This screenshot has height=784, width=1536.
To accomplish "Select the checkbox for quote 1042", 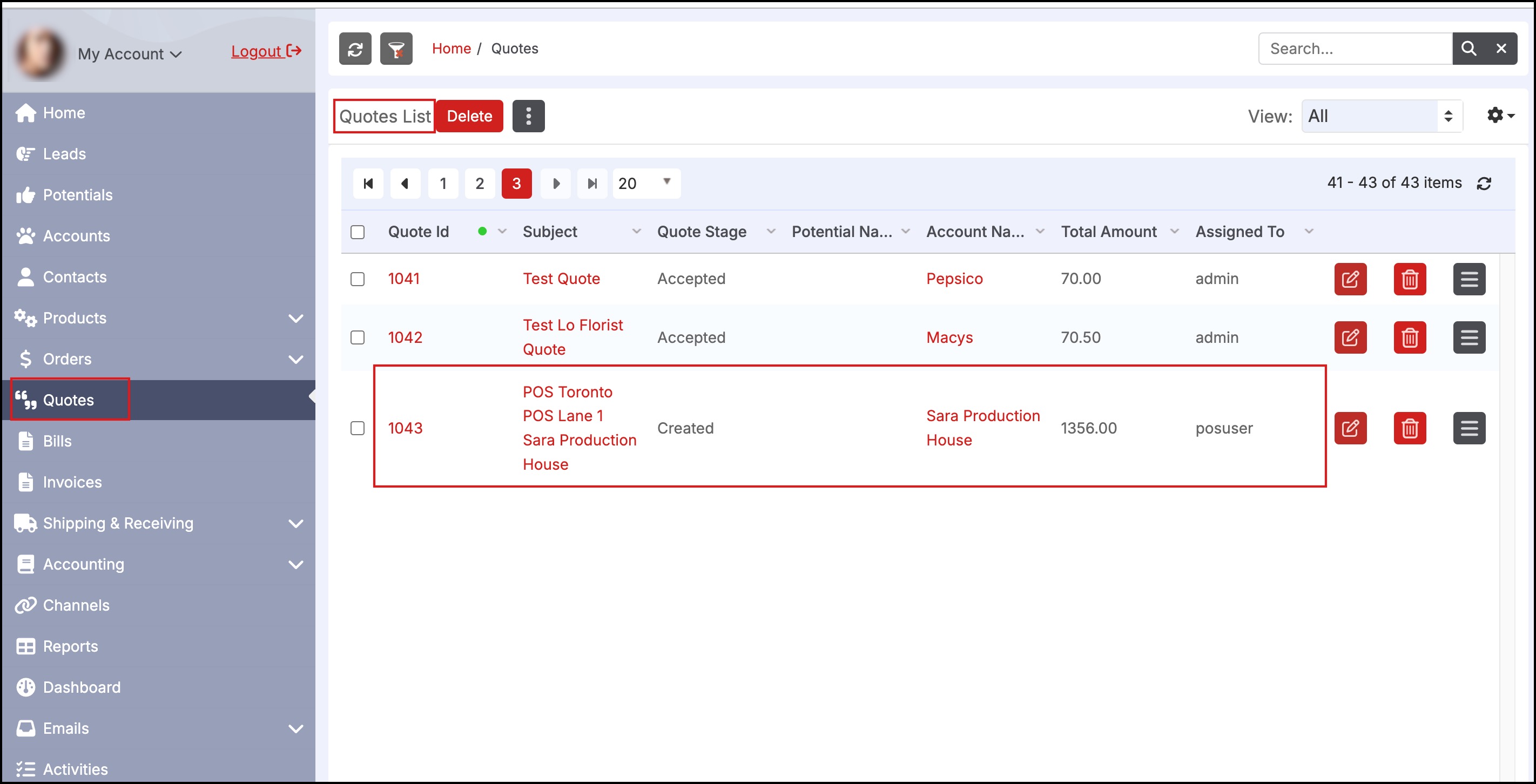I will click(x=357, y=337).
